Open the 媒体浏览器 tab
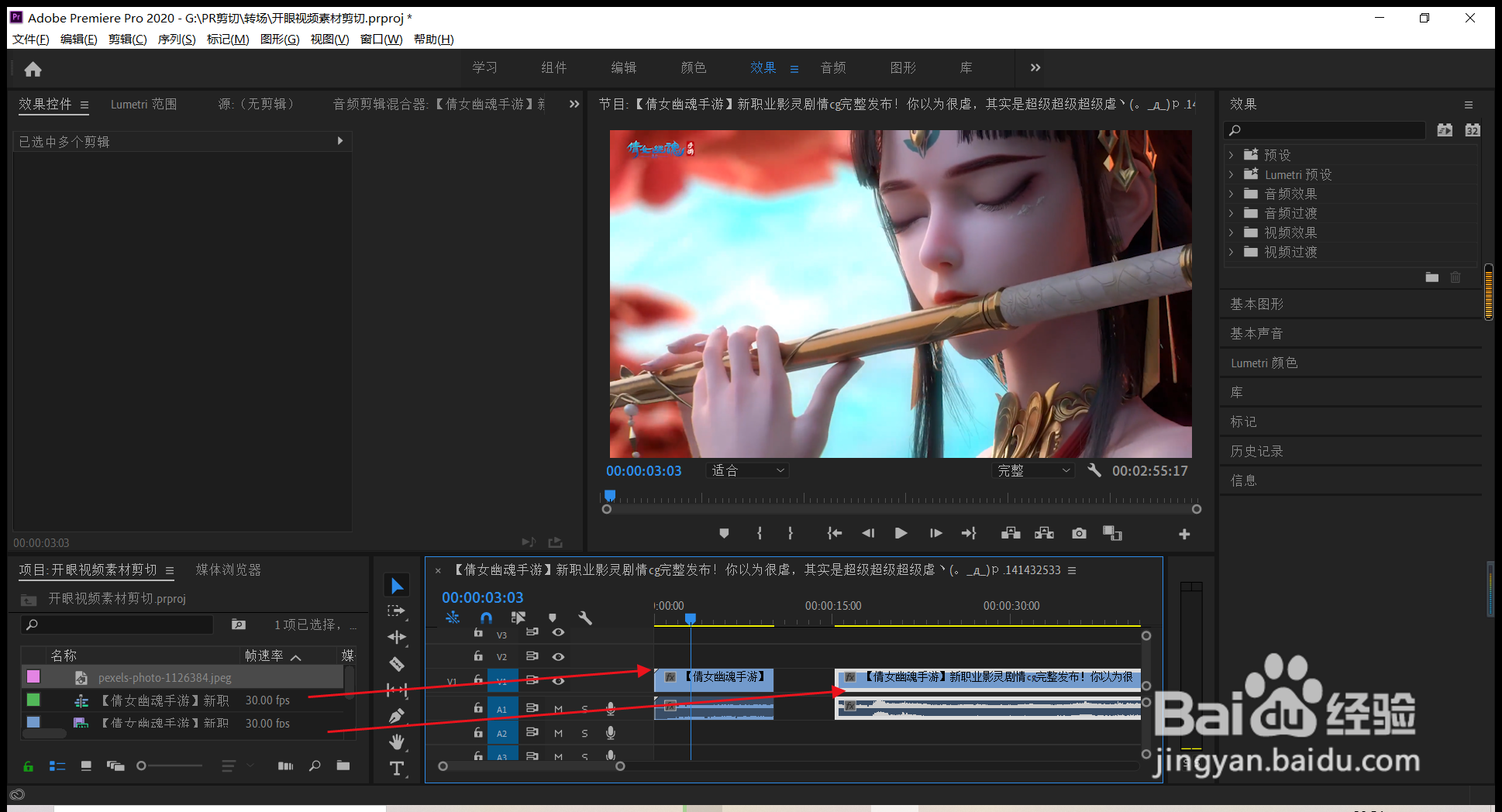 coord(229,570)
